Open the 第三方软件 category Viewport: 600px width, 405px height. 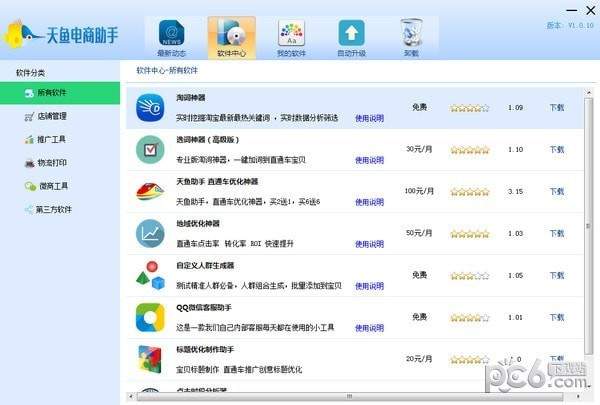coord(54,209)
